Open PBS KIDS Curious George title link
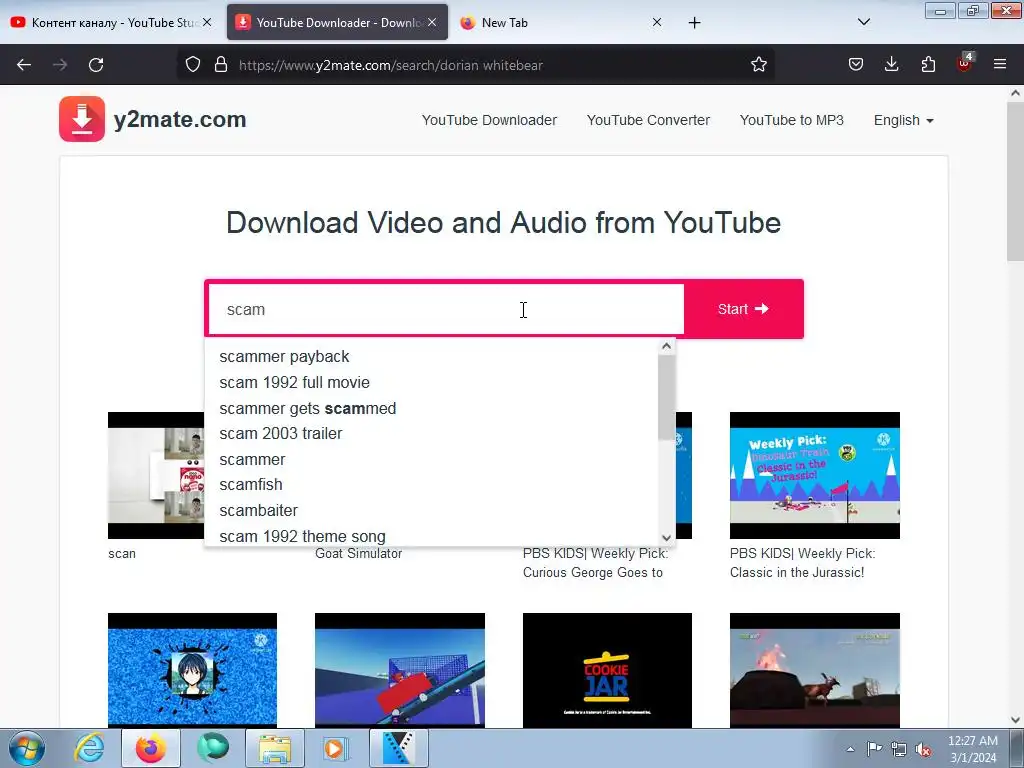 click(595, 563)
